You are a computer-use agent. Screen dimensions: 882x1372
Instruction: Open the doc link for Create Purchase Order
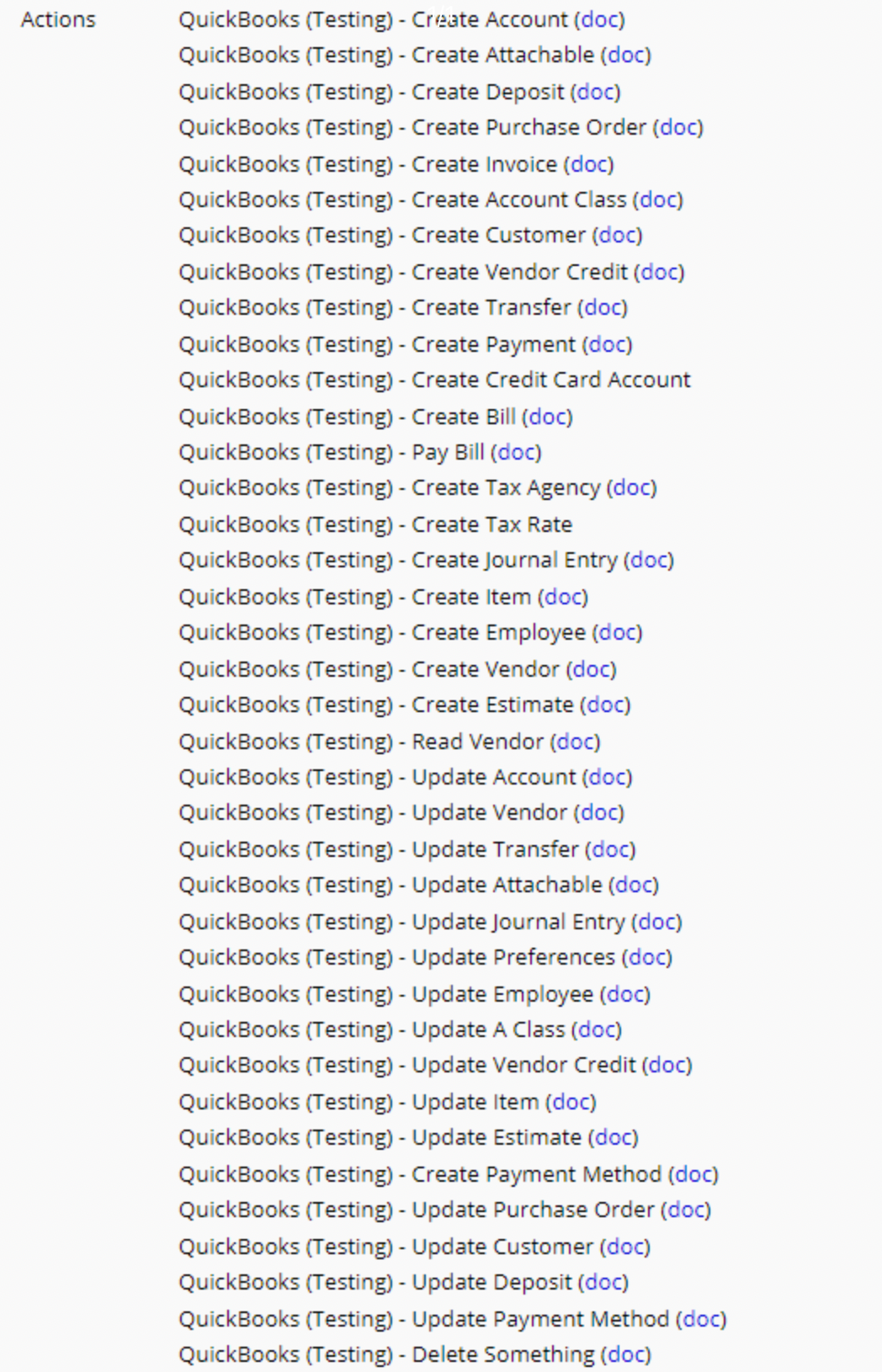[680, 128]
